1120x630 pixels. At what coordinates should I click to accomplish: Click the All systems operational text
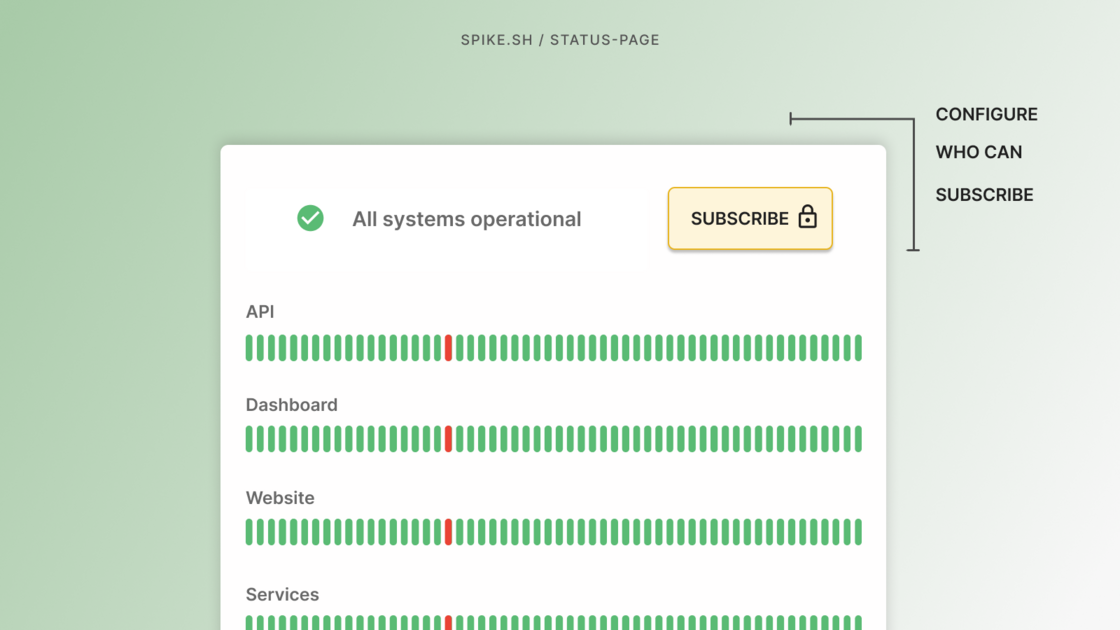point(467,218)
